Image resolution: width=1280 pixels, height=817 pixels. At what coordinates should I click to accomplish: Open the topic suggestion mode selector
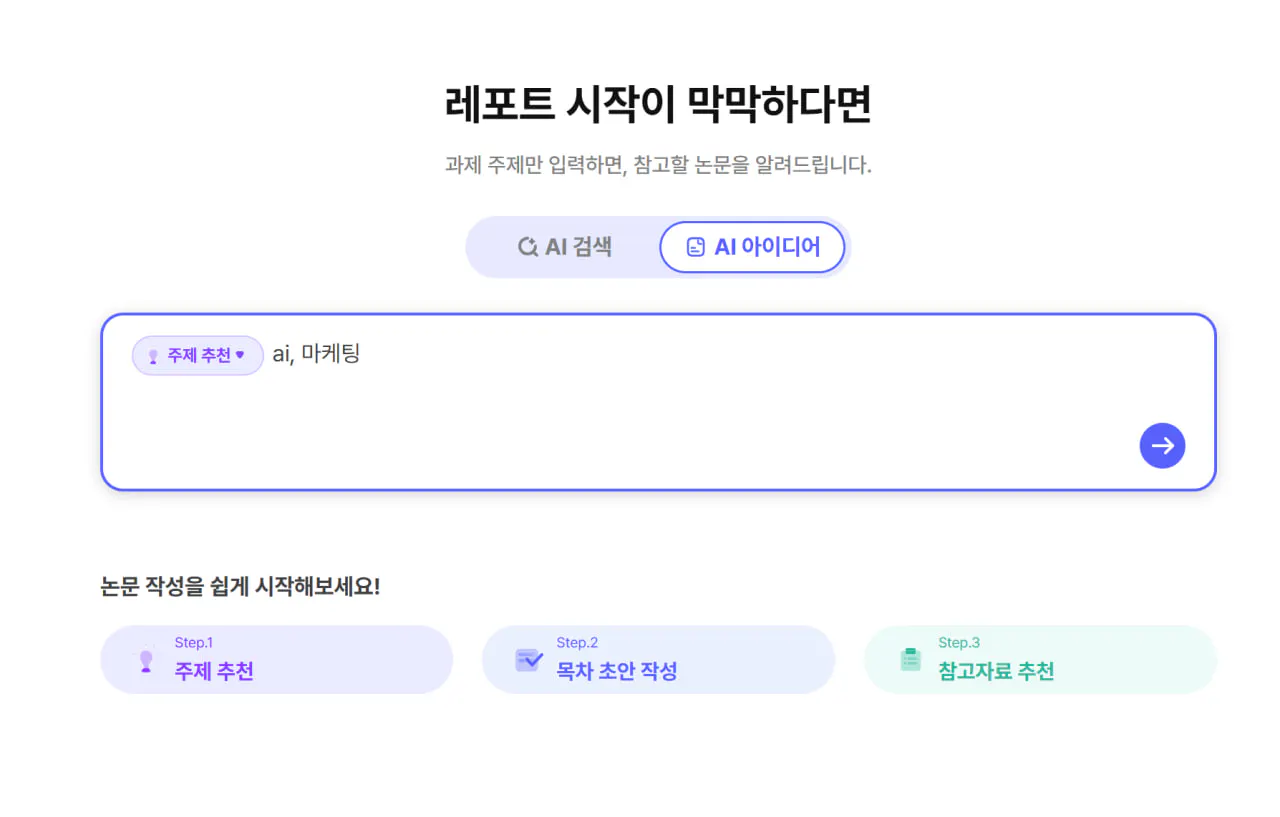[x=197, y=356]
